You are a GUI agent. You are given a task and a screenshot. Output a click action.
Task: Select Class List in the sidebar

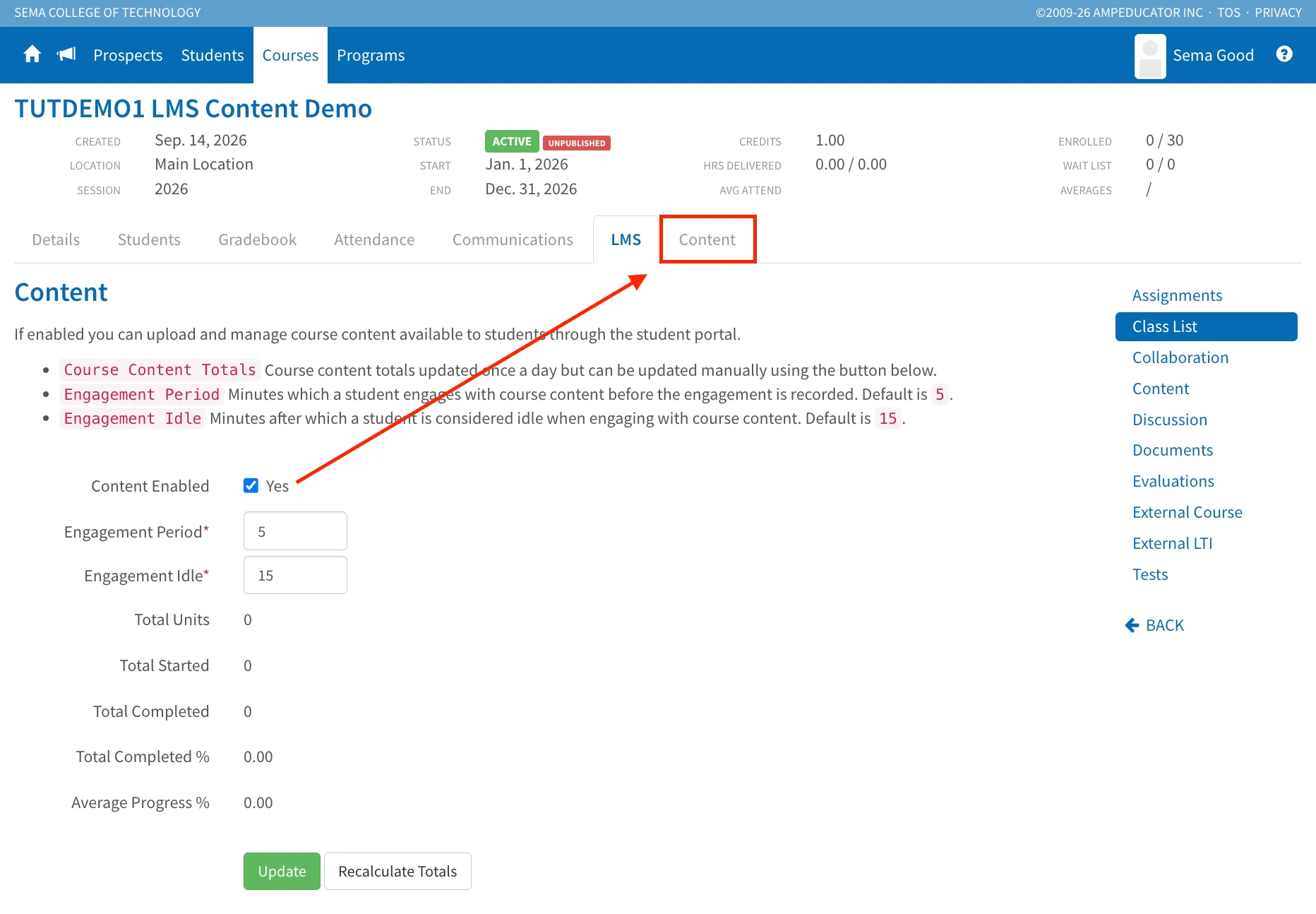pyautogui.click(x=1206, y=326)
